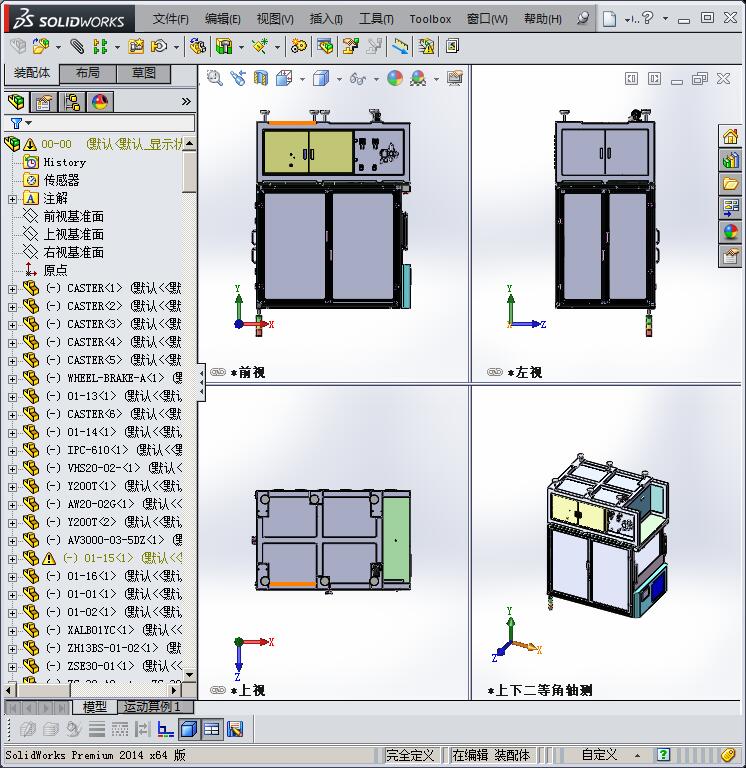Screen dimensions: 746x768
Task: Open the 插入(I) menu
Action: 326,19
